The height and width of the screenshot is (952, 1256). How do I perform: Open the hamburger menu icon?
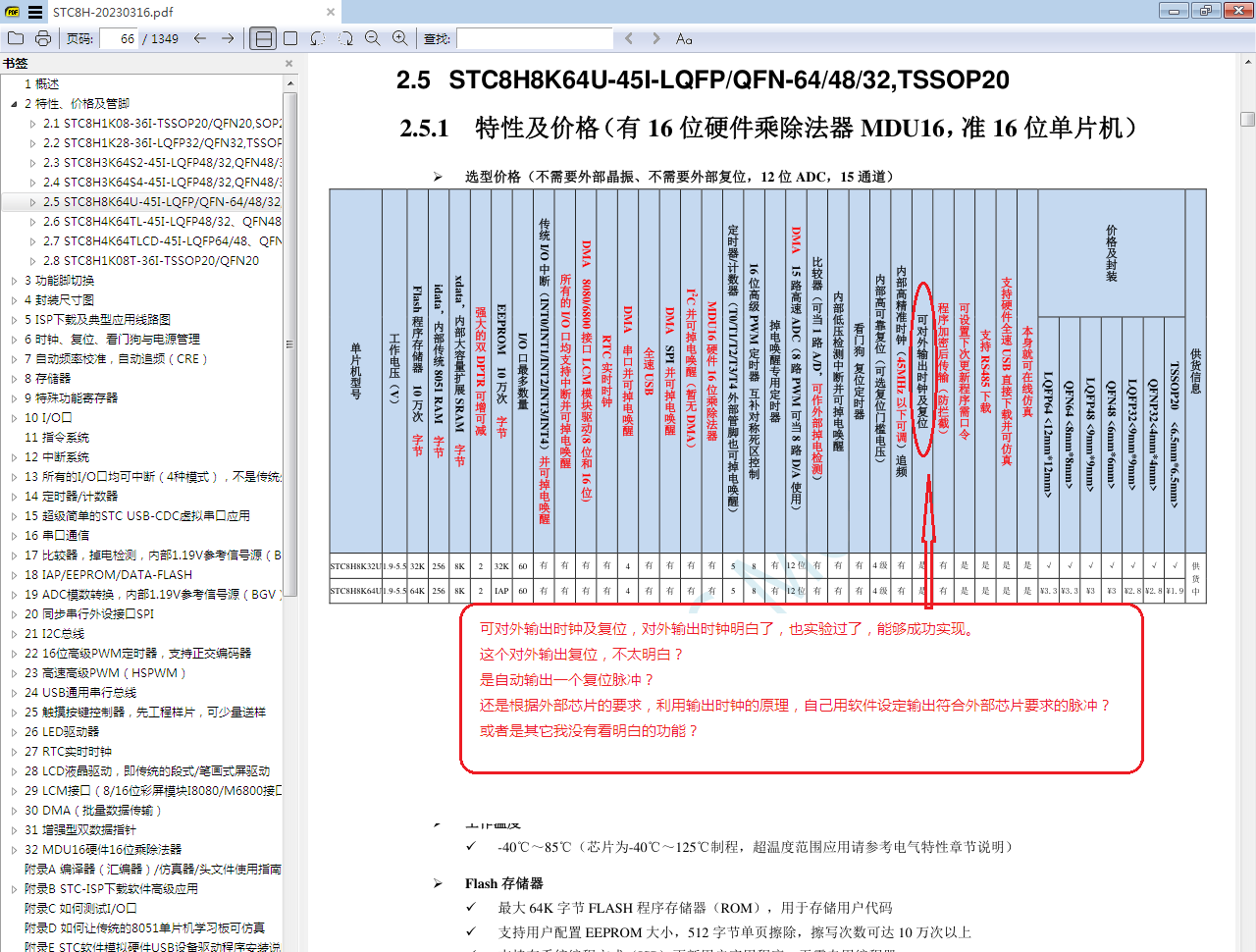35,12
